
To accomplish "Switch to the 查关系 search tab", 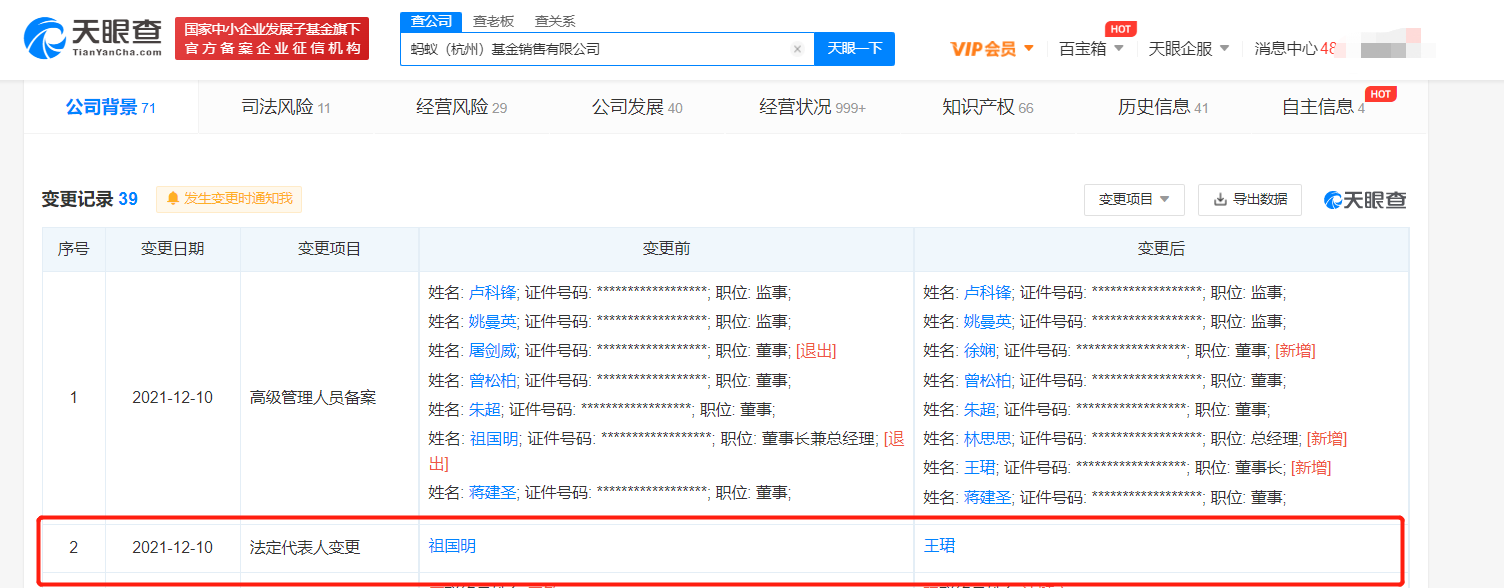I will [x=554, y=21].
